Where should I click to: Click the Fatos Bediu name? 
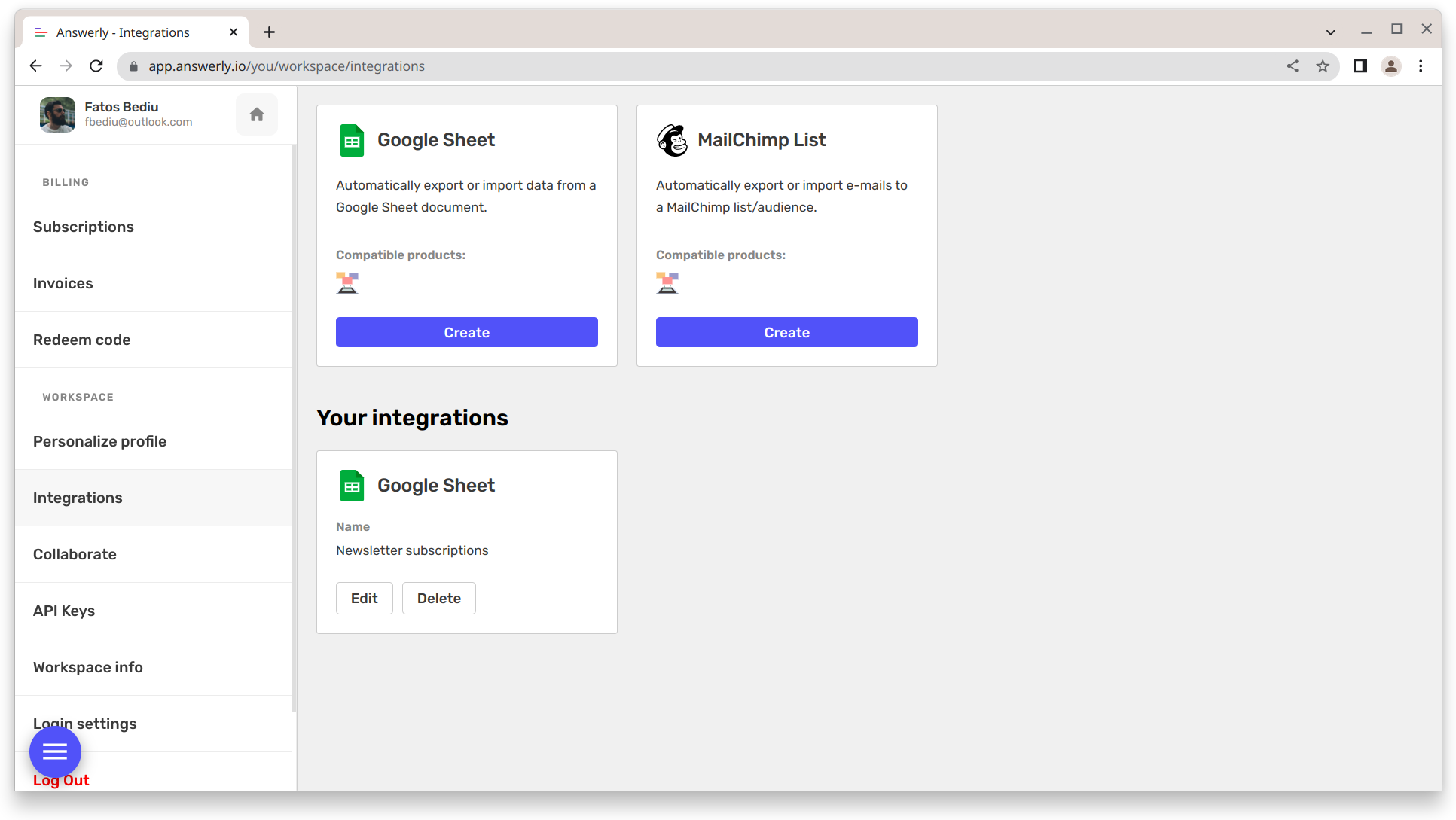(121, 107)
